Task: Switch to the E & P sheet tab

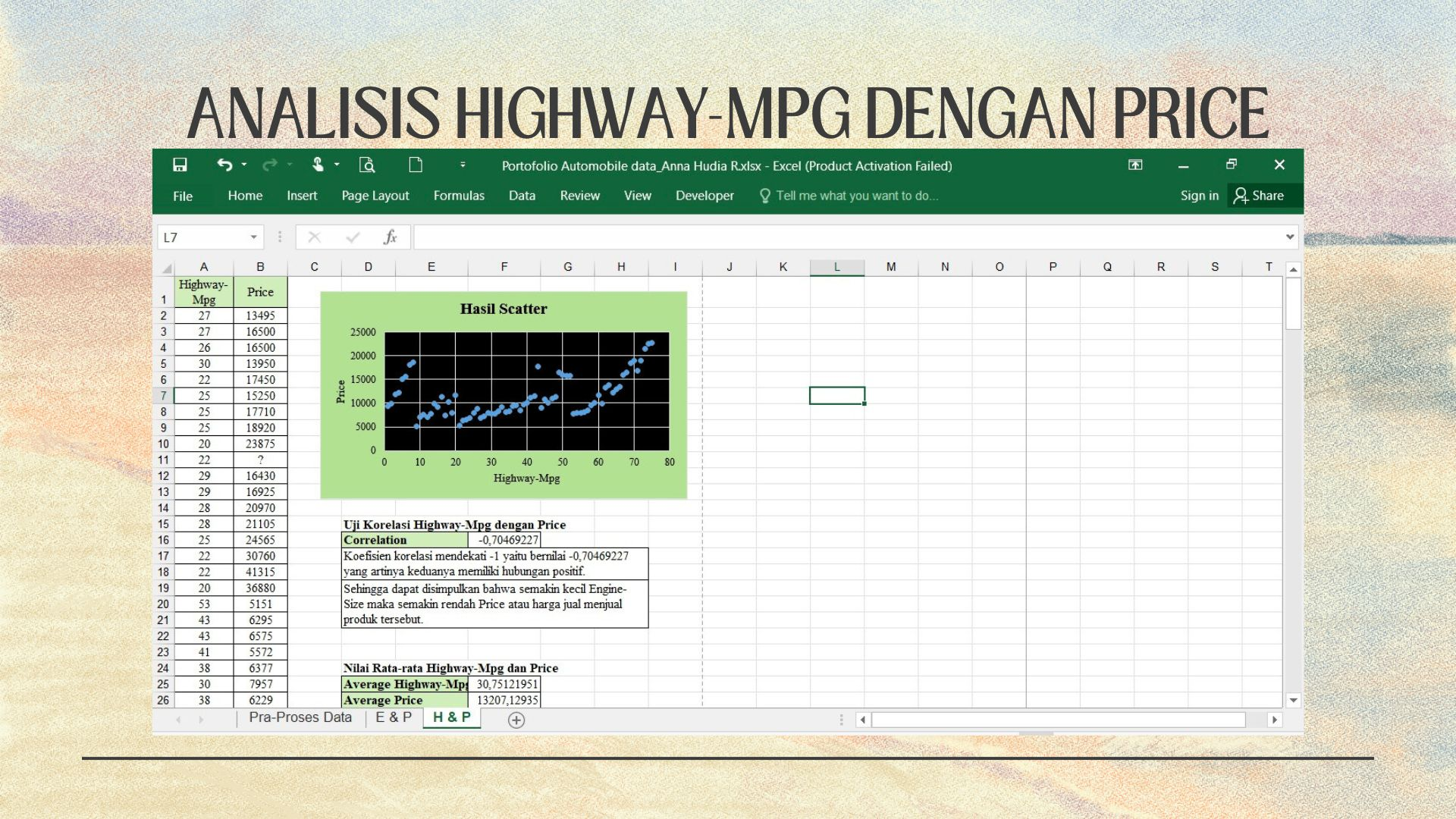Action: tap(394, 717)
